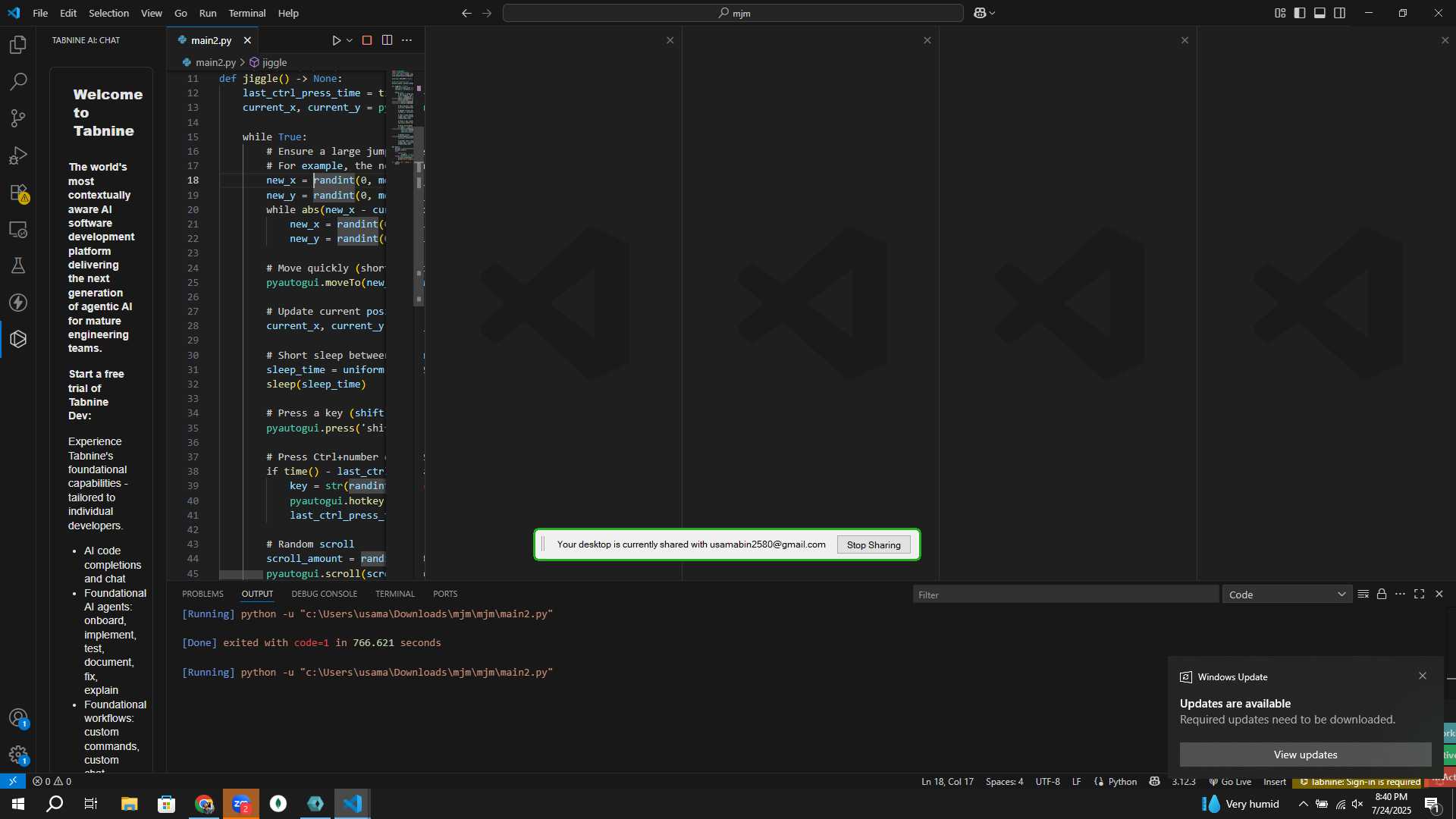Toggle Go Live server
The image size is (1456, 819).
tap(1230, 781)
